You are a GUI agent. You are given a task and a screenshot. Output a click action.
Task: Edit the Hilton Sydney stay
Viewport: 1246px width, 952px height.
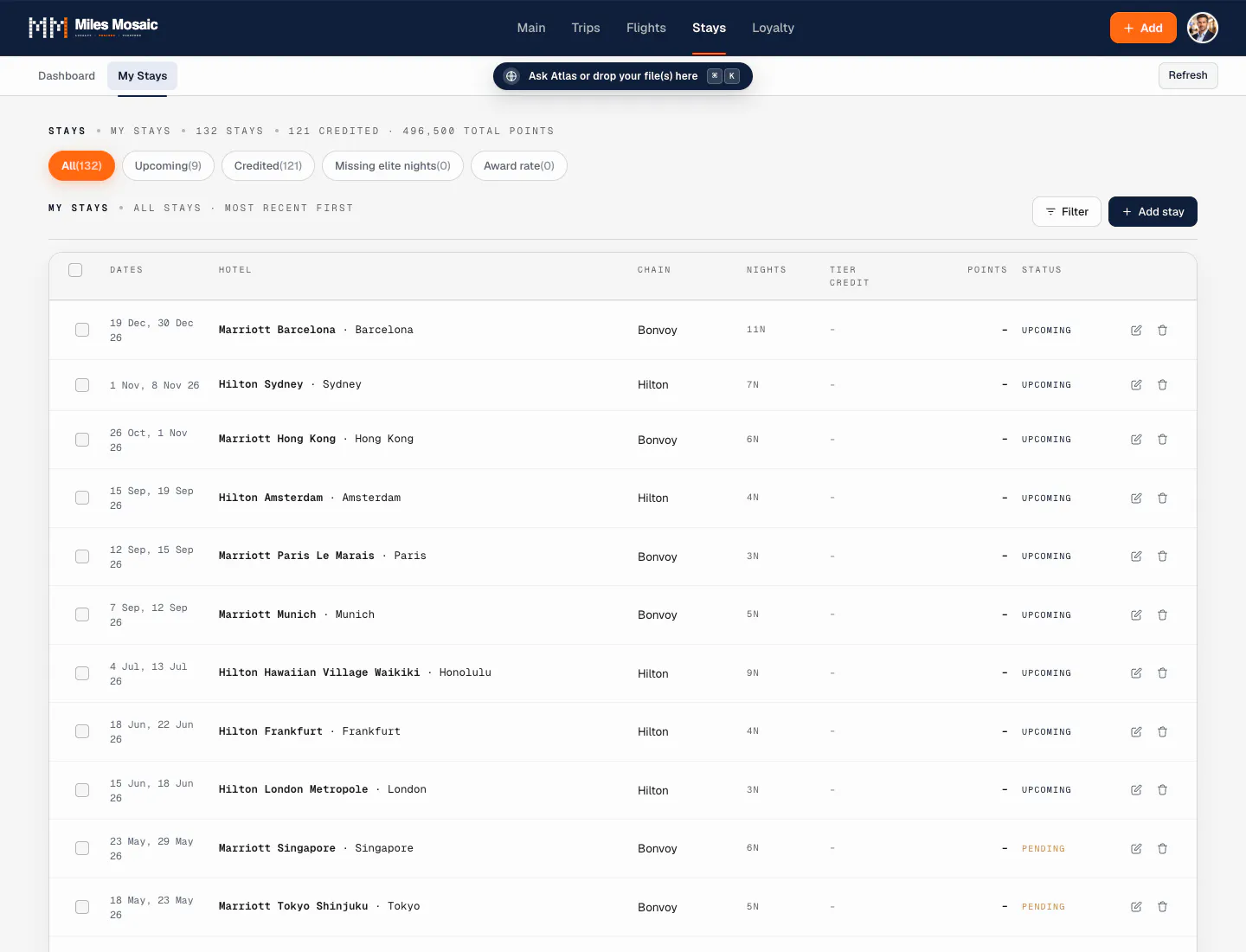1136,384
